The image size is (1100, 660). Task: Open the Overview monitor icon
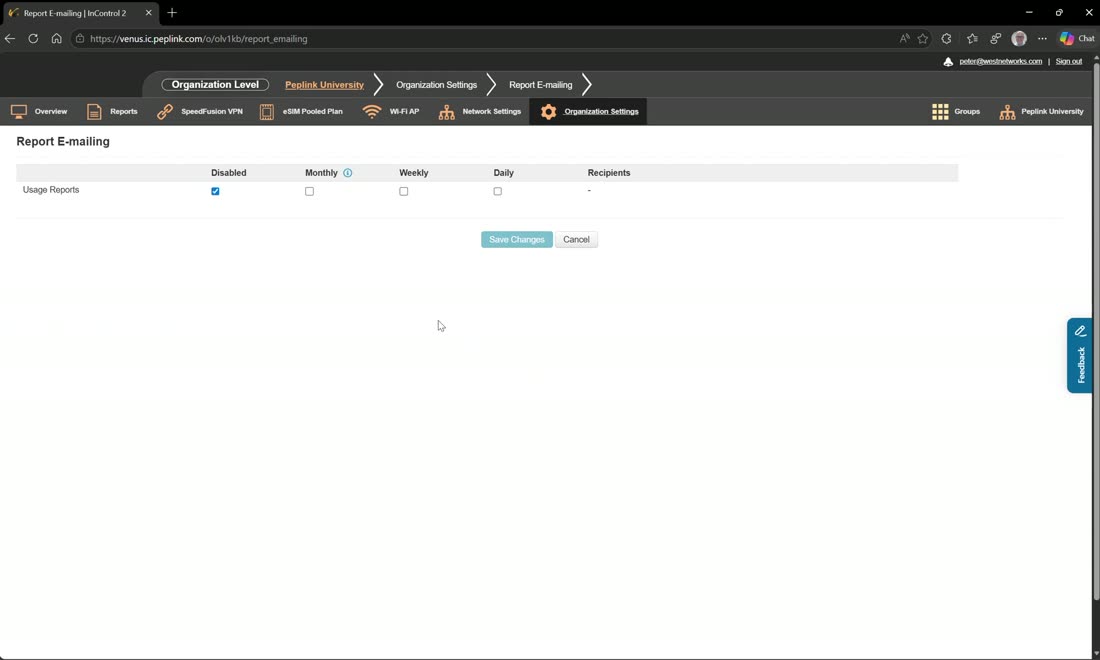(19, 112)
